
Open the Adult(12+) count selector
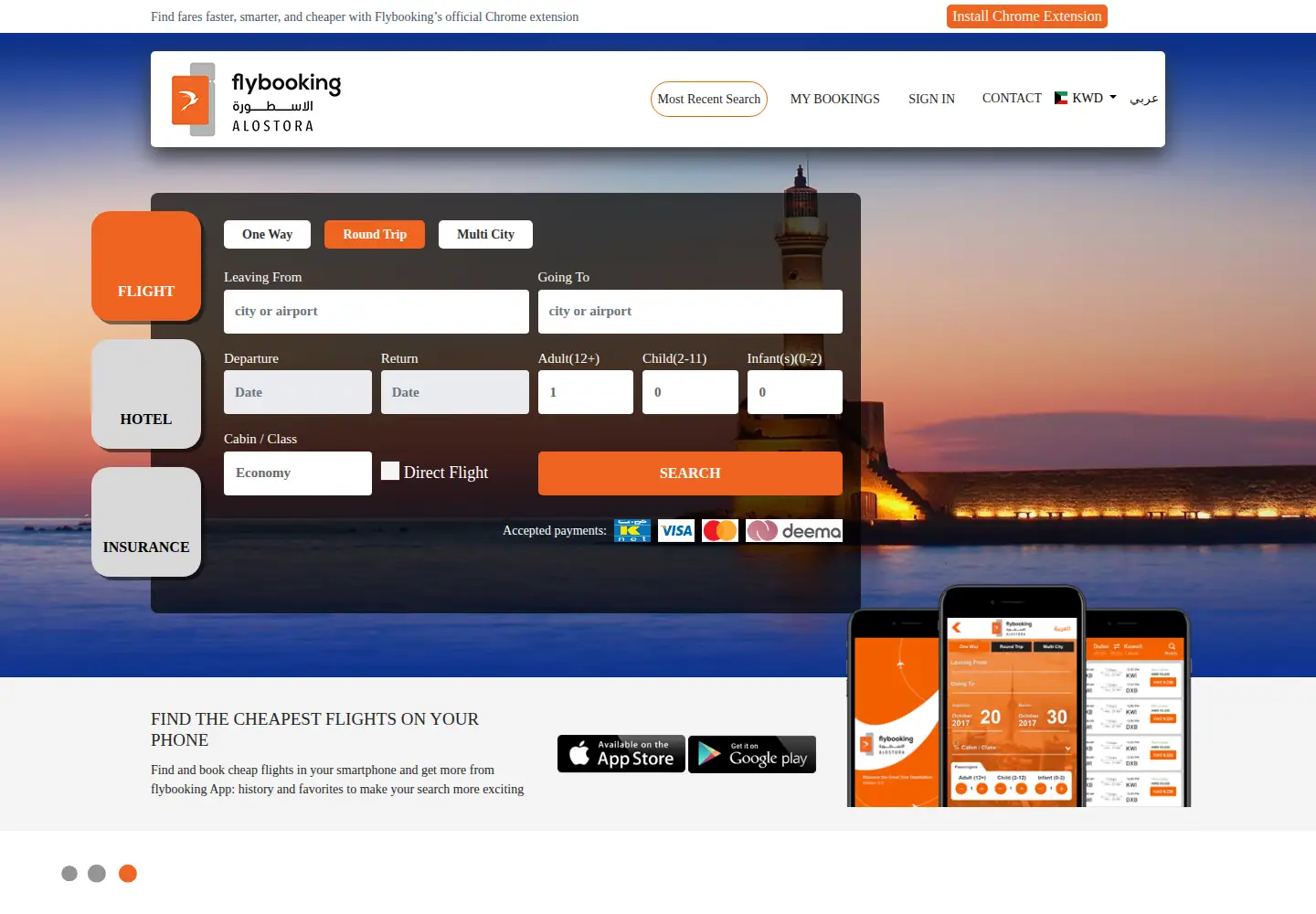pyautogui.click(x=586, y=392)
